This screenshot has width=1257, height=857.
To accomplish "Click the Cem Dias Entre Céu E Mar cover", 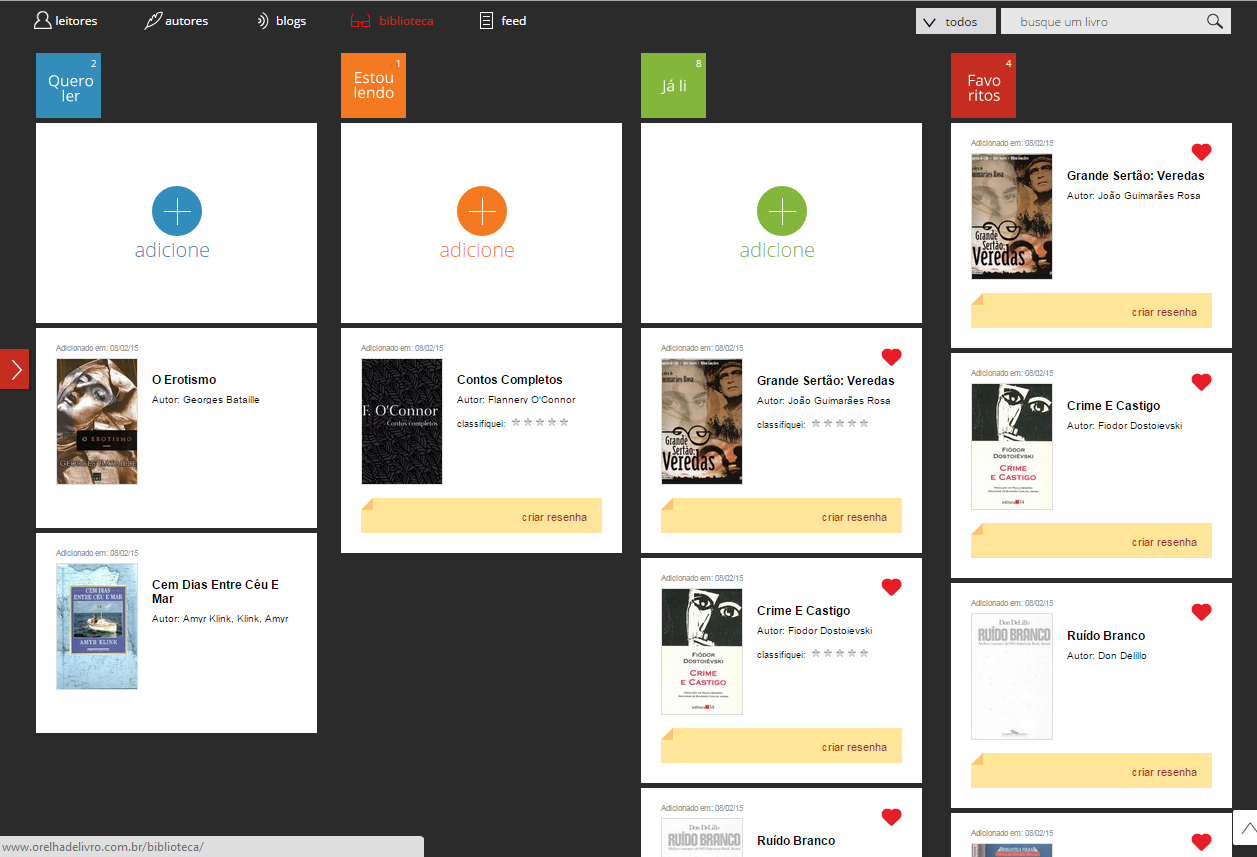I will point(97,626).
